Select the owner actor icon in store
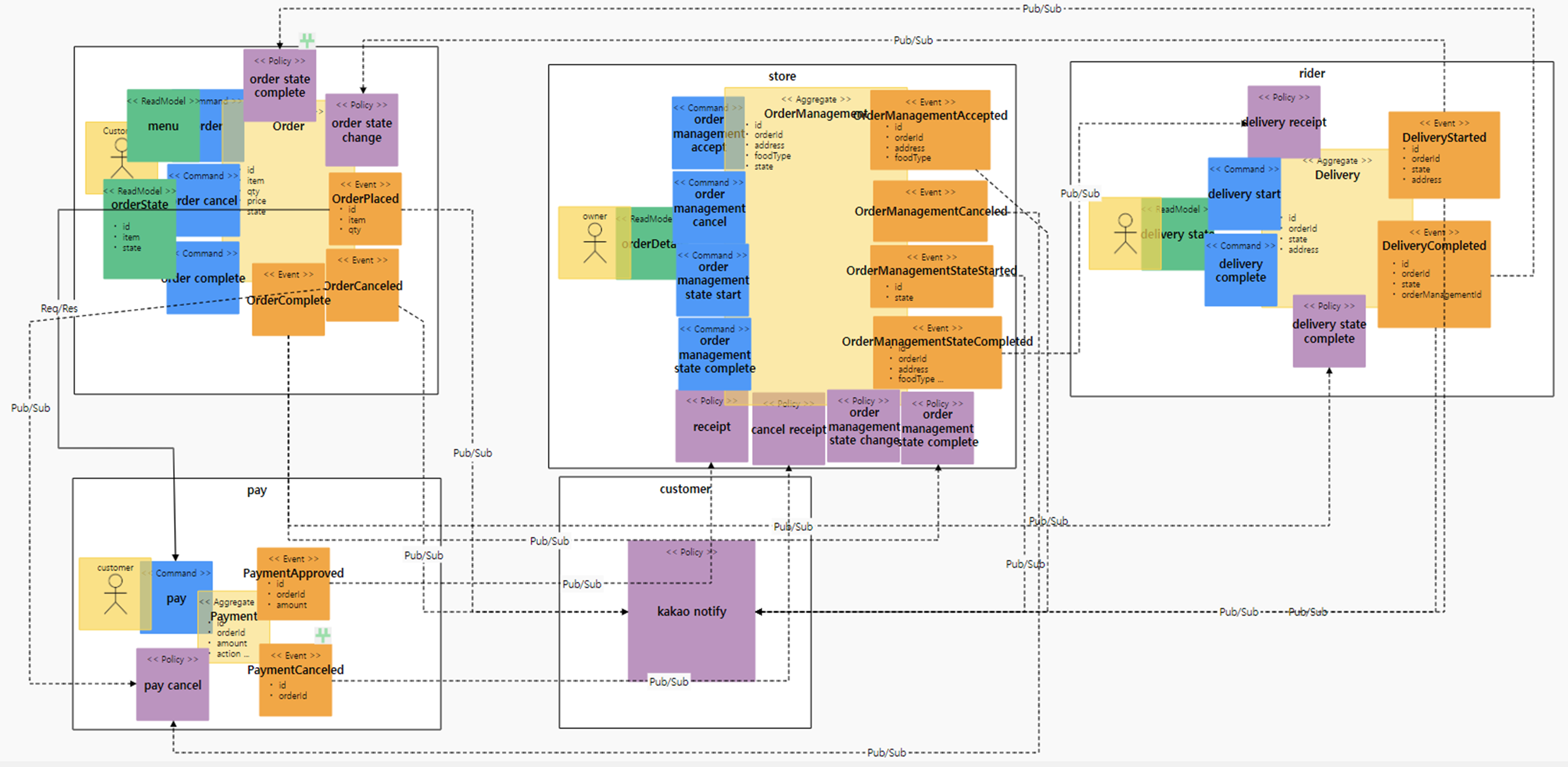Image resolution: width=1568 pixels, height=767 pixels. point(594,243)
